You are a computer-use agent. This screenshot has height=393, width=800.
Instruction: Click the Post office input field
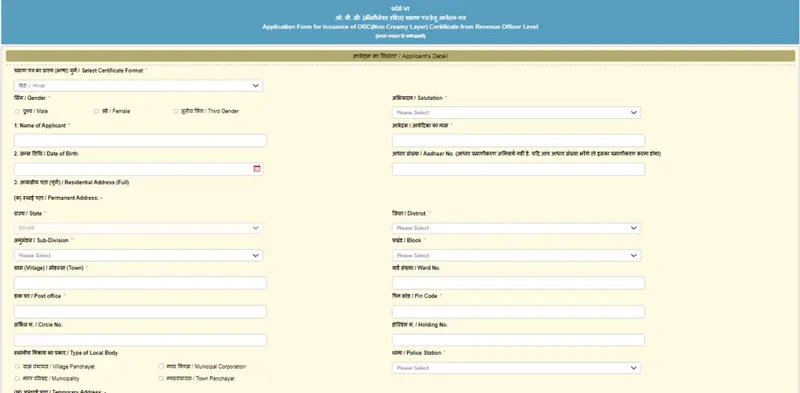pyautogui.click(x=140, y=312)
